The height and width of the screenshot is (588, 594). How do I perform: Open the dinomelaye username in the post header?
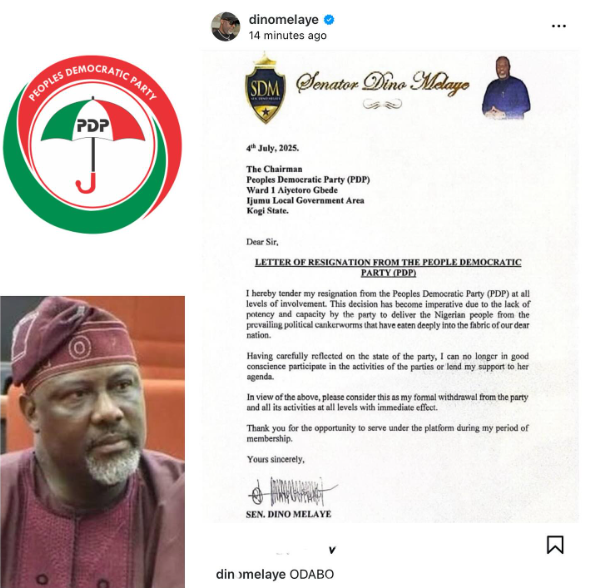pyautogui.click(x=283, y=19)
